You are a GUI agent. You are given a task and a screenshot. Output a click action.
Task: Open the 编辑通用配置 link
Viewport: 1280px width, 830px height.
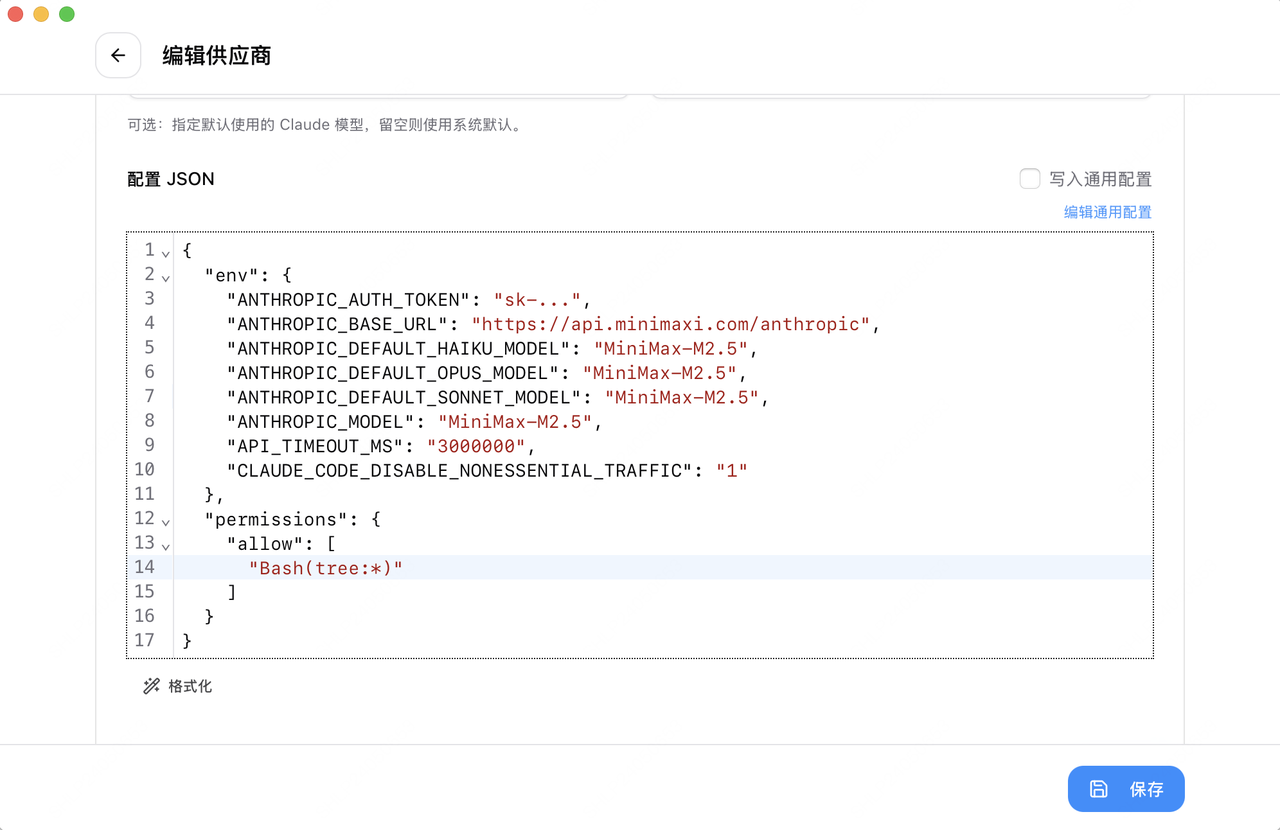point(1107,212)
